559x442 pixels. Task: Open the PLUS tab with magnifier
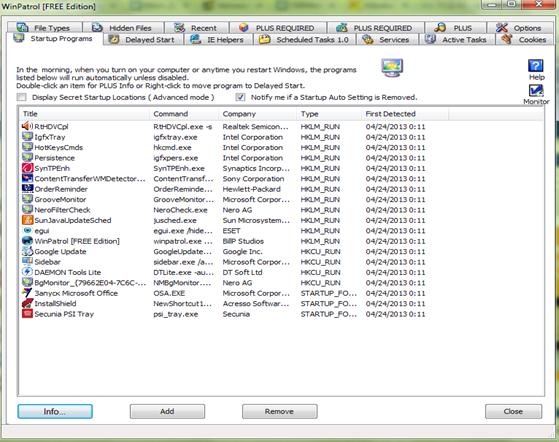[x=455, y=27]
